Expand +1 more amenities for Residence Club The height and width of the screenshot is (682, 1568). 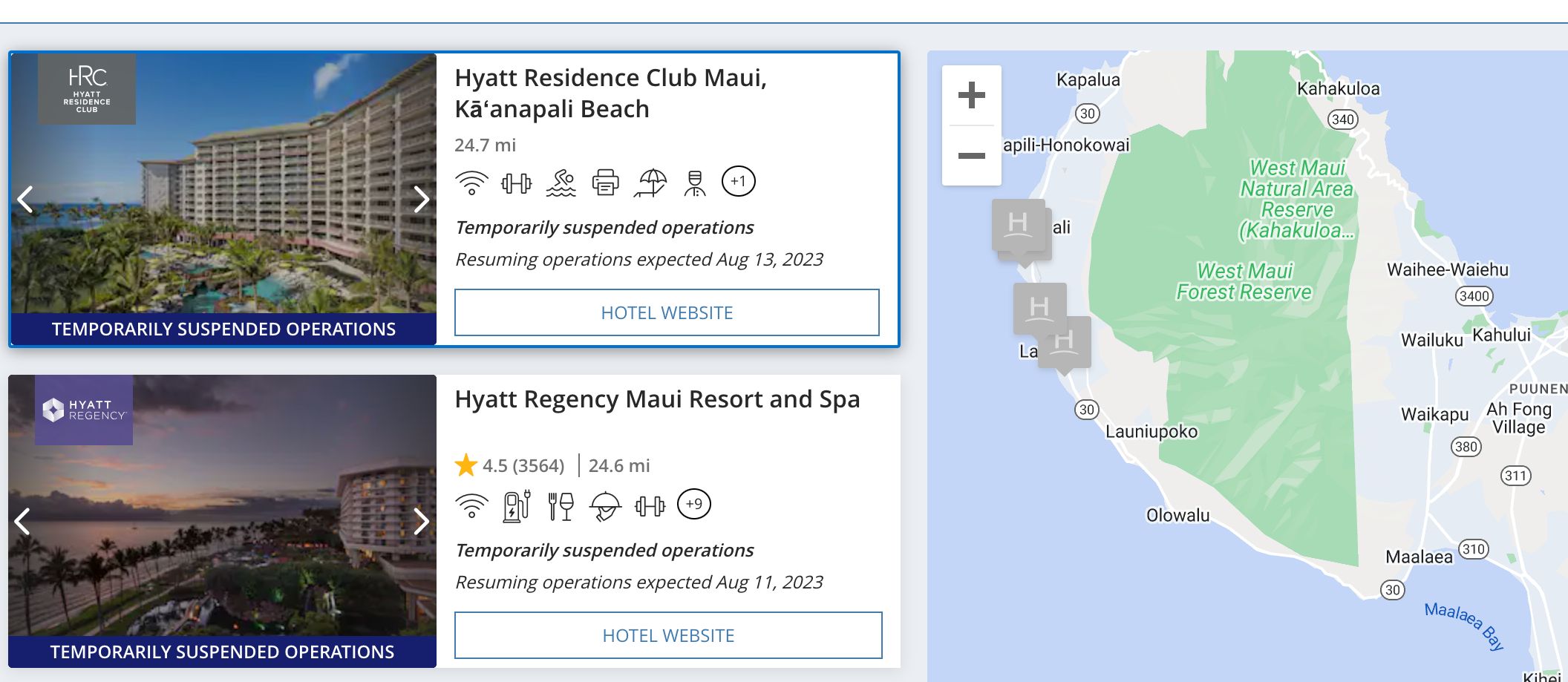pos(738,181)
